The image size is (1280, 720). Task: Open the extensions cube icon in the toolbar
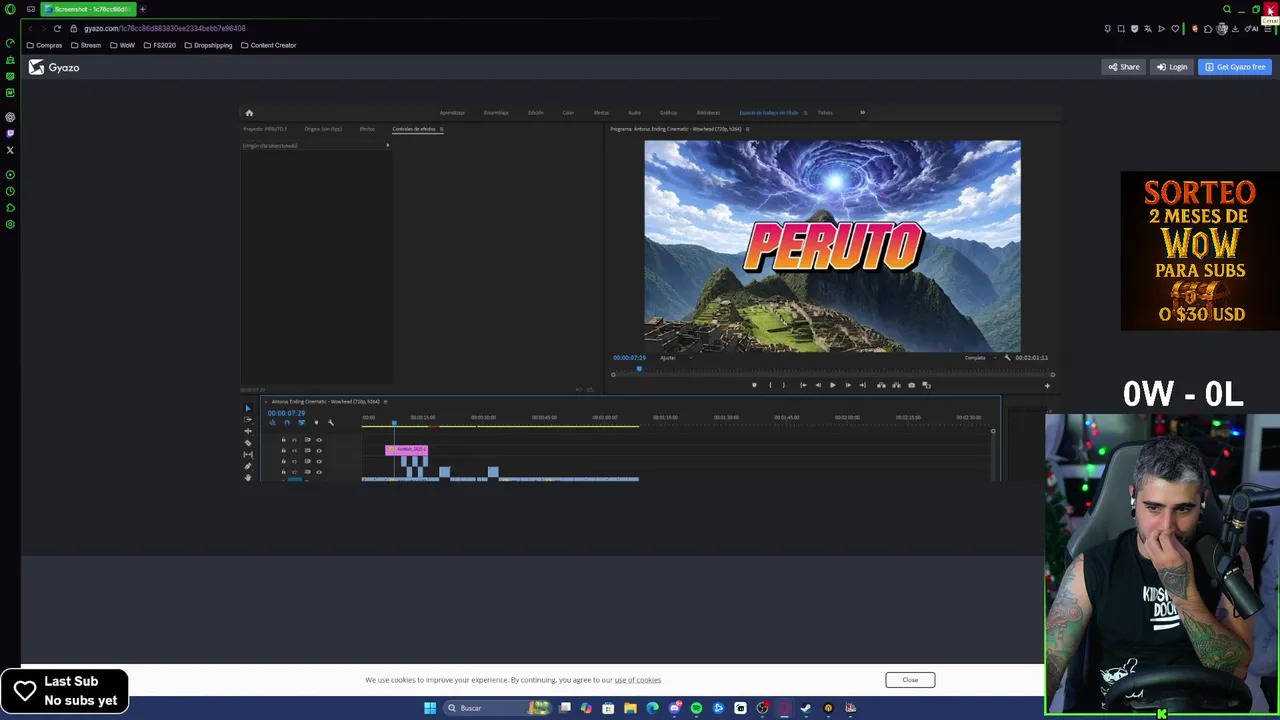coord(1208,28)
